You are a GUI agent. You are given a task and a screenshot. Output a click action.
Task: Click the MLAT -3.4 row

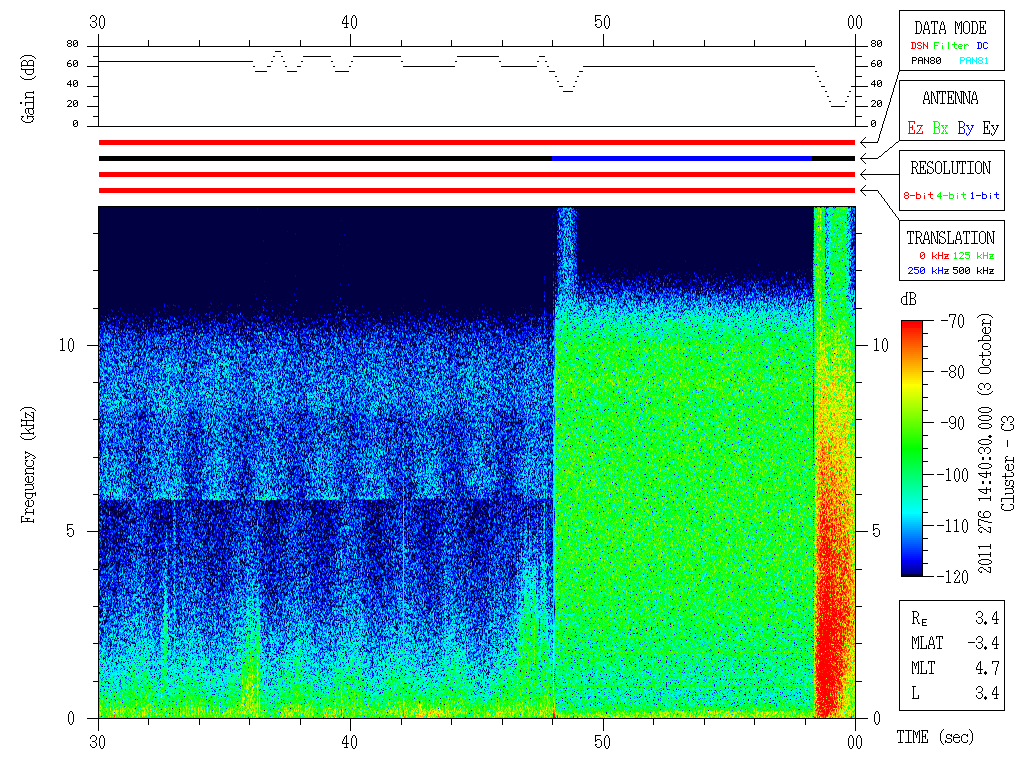click(x=955, y=643)
